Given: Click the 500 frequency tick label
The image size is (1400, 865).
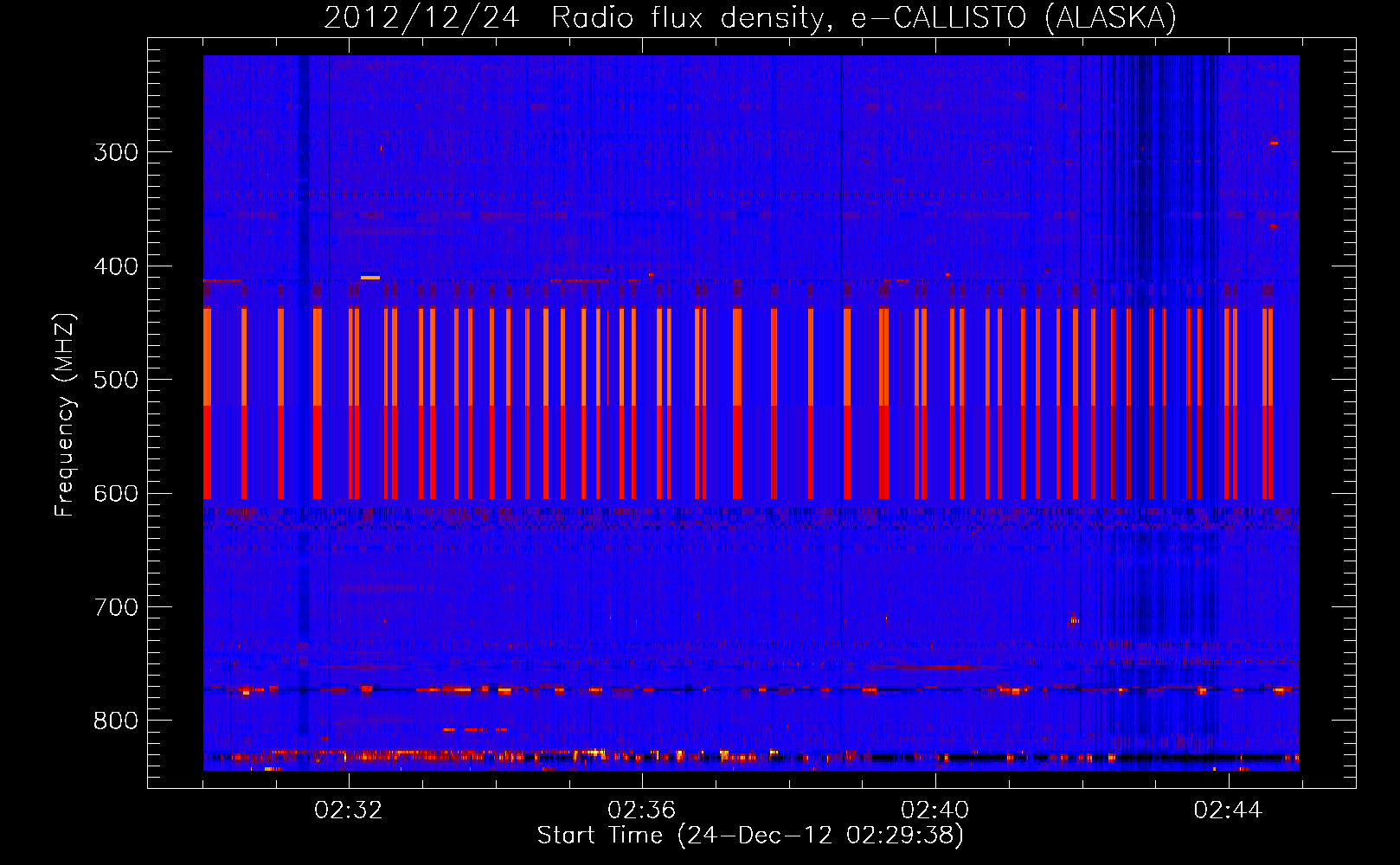Looking at the screenshot, I should point(116,380).
